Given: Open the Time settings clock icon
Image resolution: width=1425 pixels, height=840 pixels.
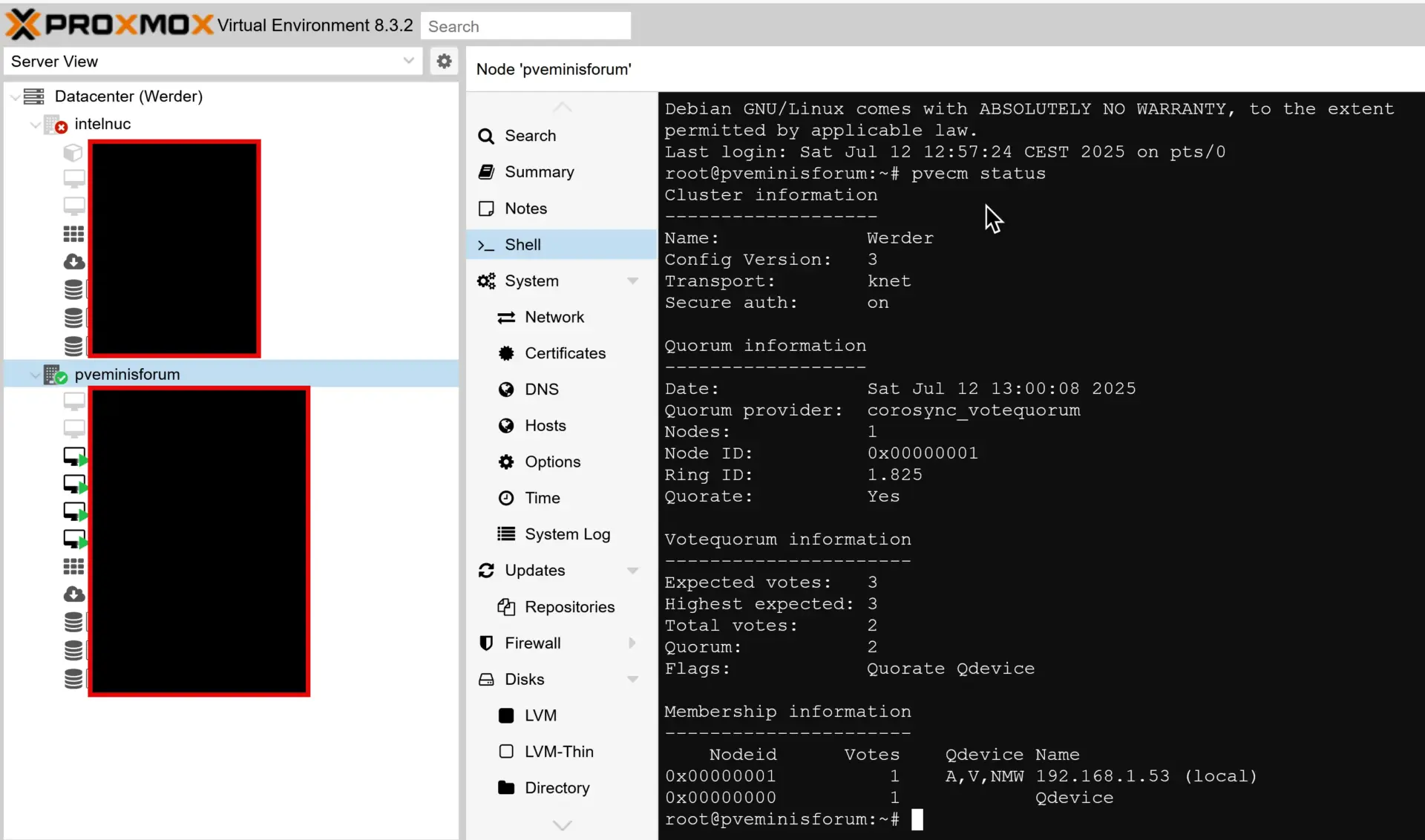Looking at the screenshot, I should coord(506,498).
